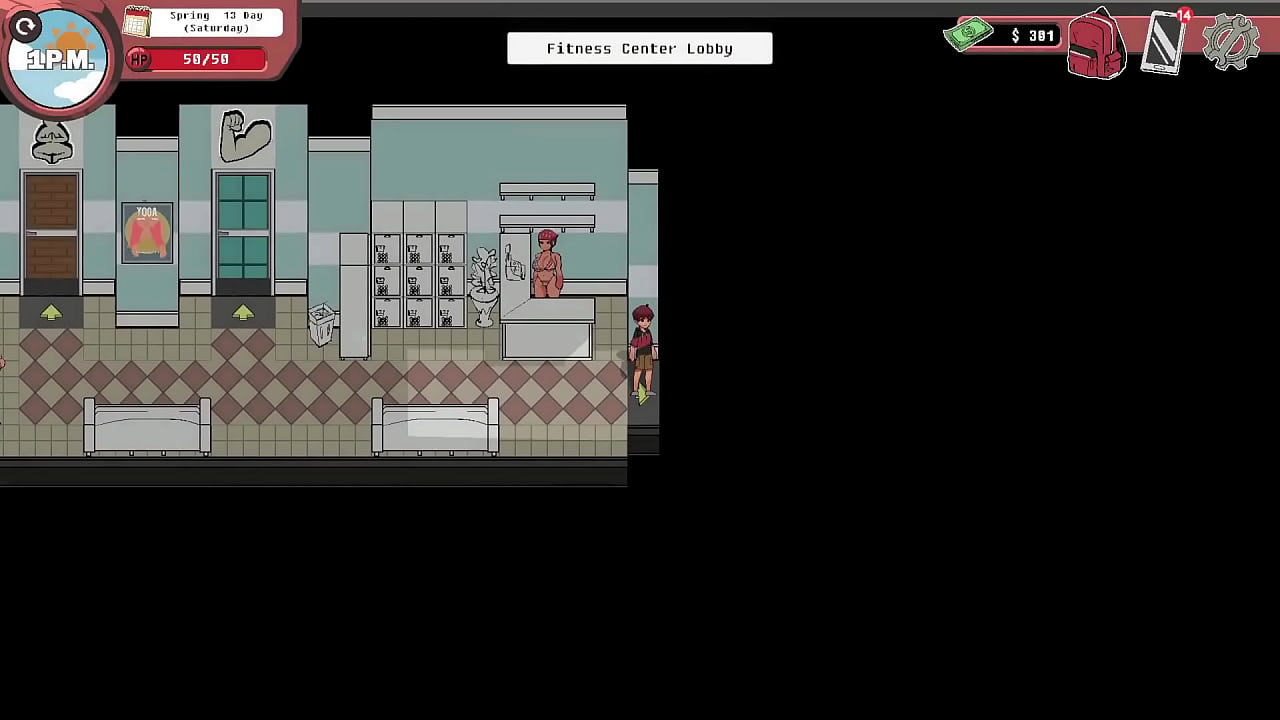Select the receptionist behind the counter
Image resolution: width=1280 pixels, height=720 pixels.
click(546, 265)
